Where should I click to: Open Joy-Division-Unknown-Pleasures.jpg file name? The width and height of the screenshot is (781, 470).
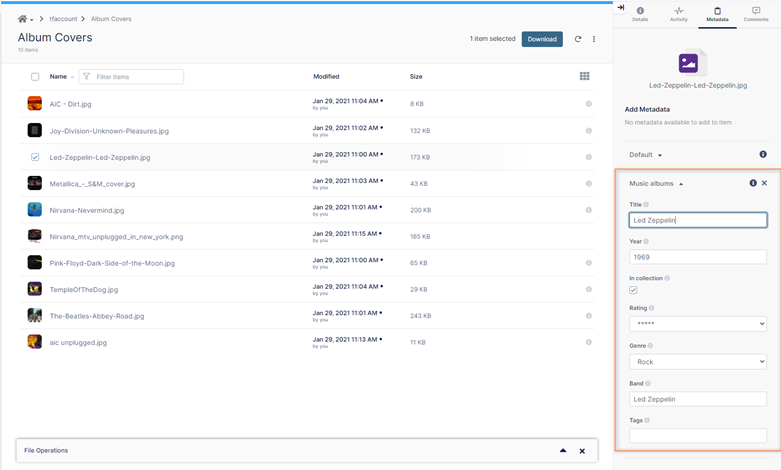[109, 131]
